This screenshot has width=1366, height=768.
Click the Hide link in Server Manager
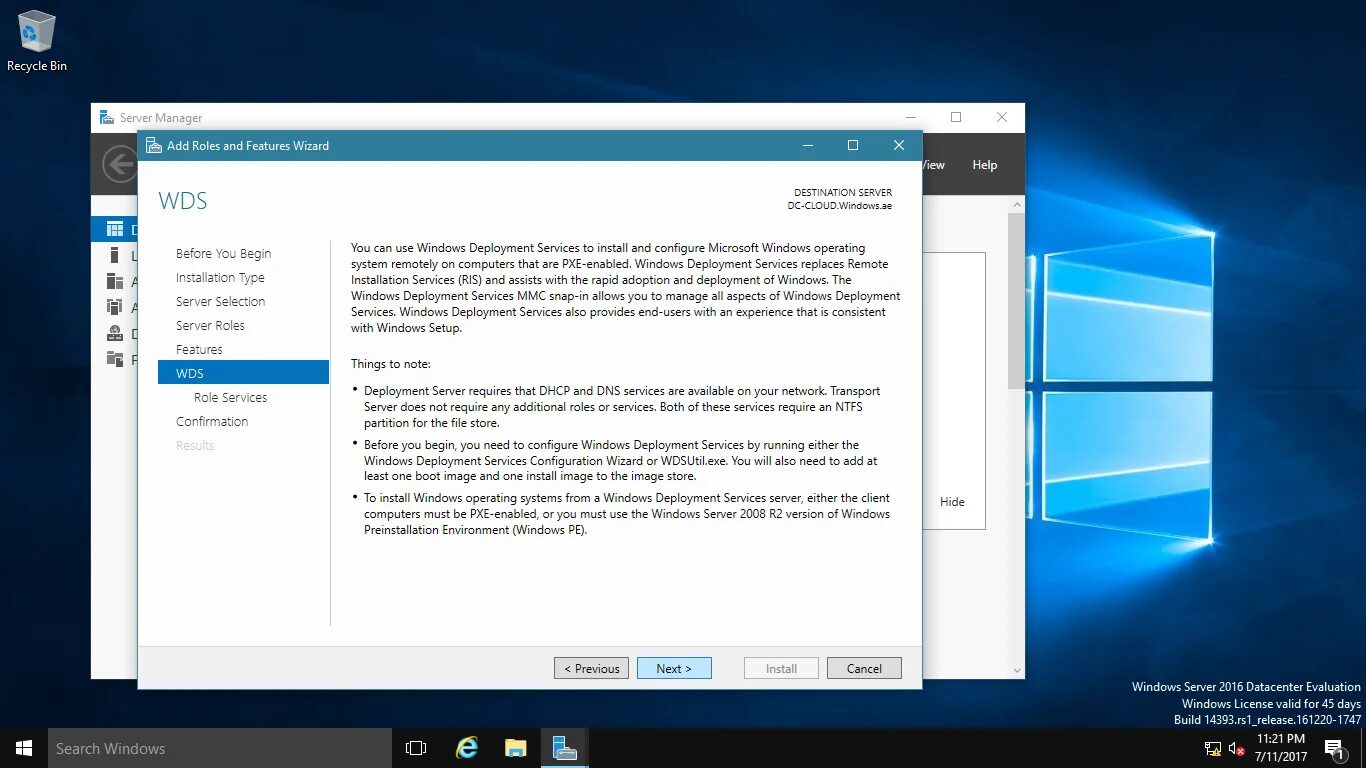click(x=952, y=502)
